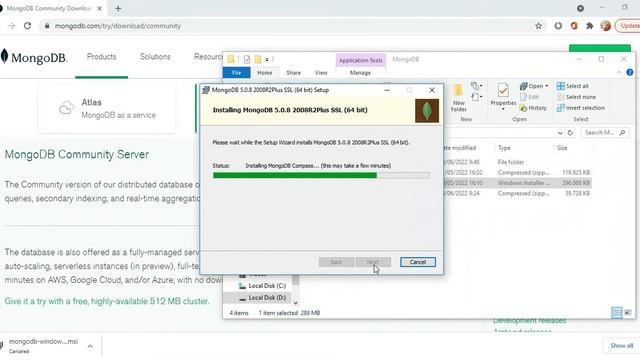Click the free 512 MB cluster link
640x360 pixels.
[107, 301]
